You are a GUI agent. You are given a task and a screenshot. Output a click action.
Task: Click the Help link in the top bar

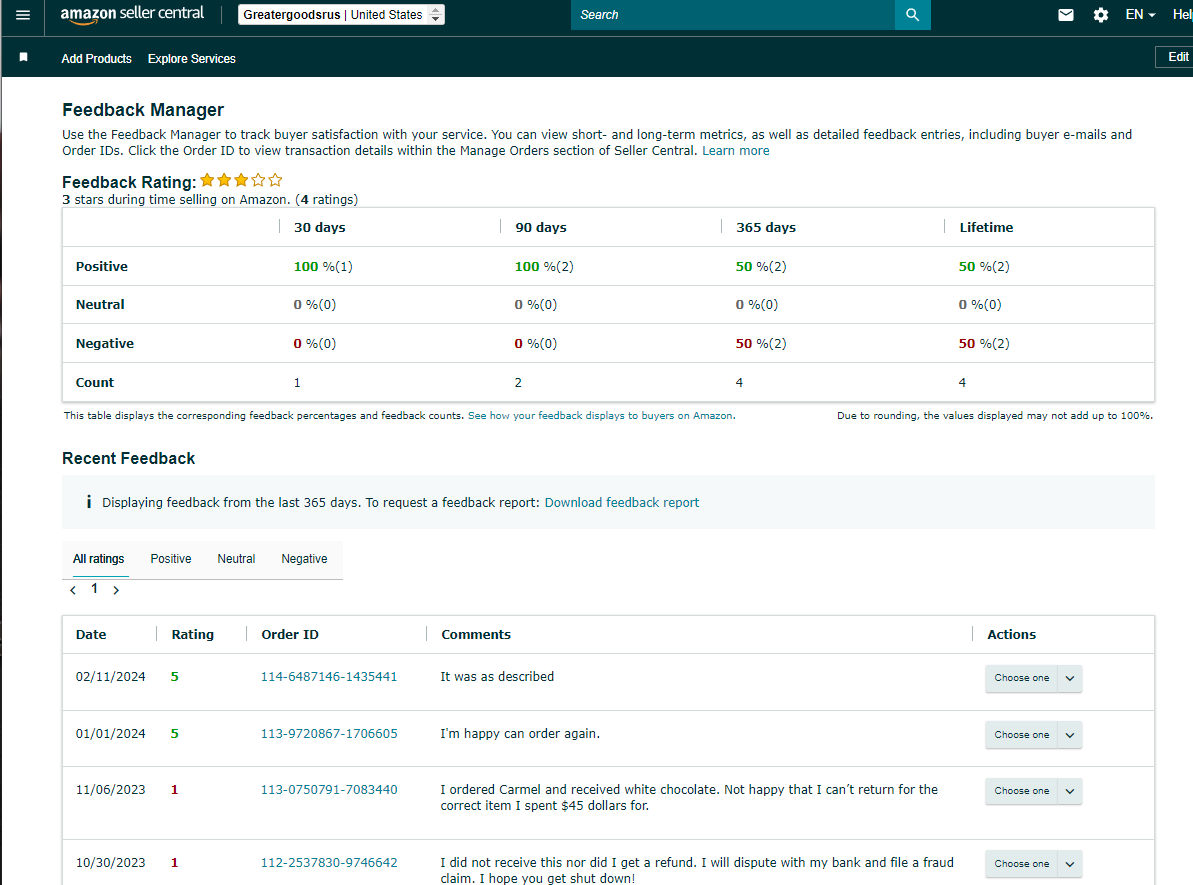(1182, 14)
